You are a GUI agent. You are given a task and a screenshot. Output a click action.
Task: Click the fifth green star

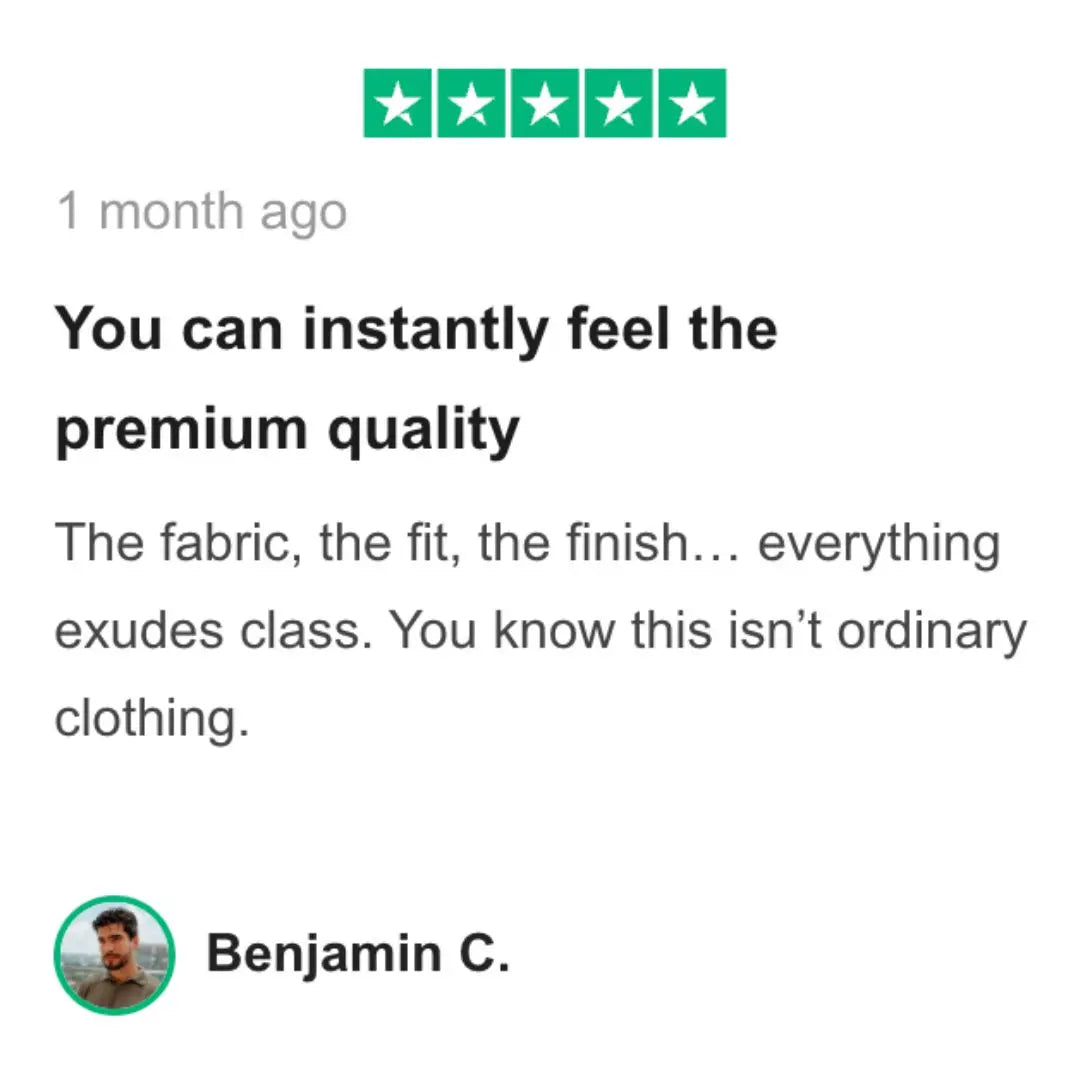[692, 103]
